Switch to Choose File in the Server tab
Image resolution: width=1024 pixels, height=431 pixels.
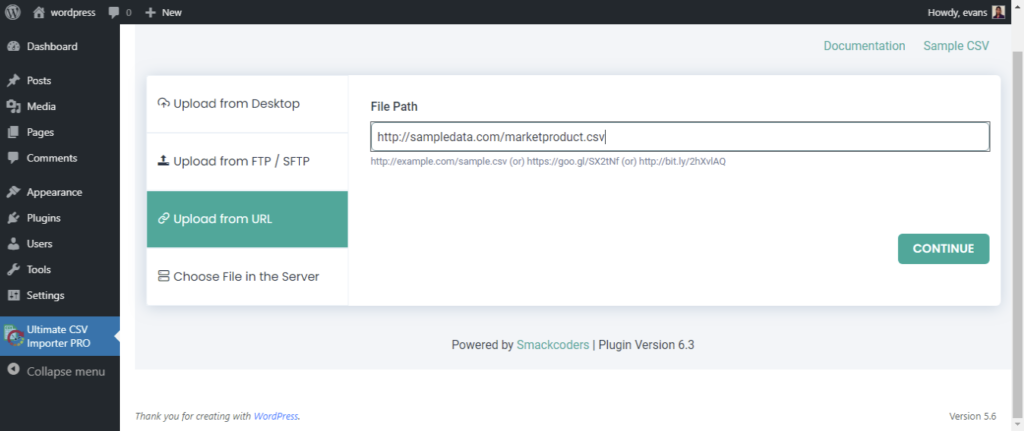(247, 276)
